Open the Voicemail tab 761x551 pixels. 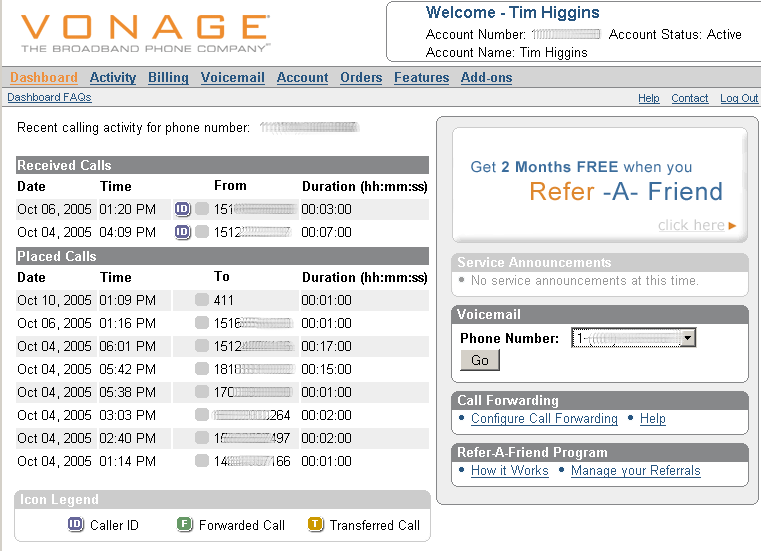click(x=232, y=78)
